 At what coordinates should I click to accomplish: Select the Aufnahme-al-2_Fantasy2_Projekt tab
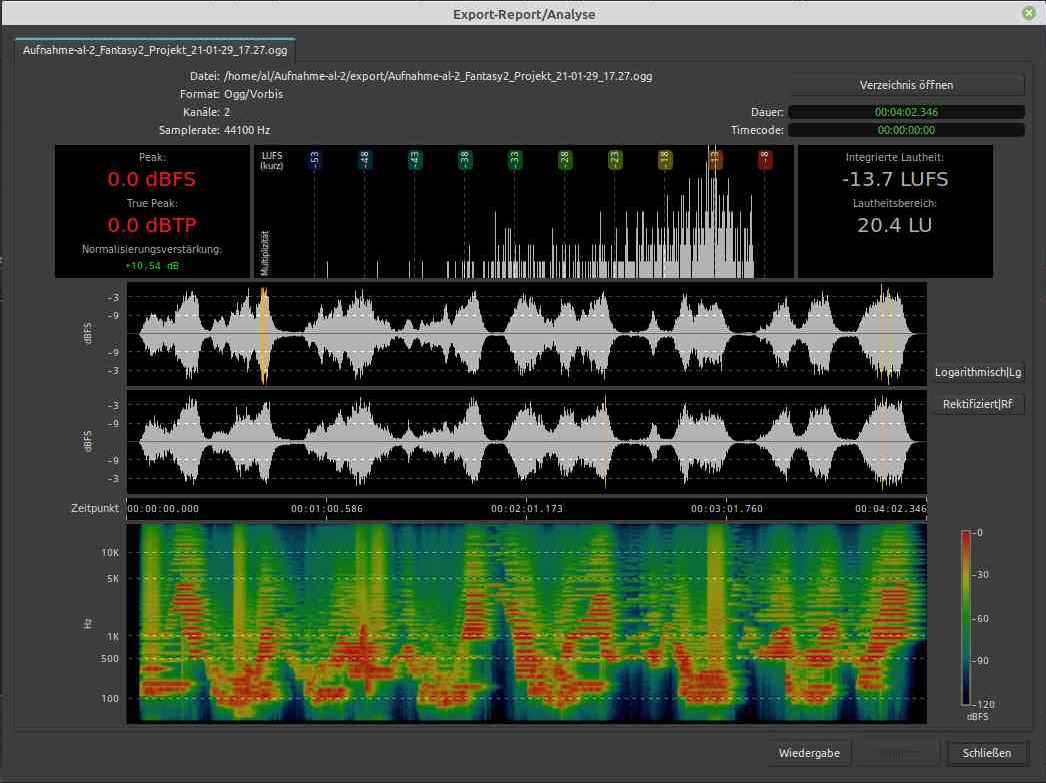click(x=155, y=50)
